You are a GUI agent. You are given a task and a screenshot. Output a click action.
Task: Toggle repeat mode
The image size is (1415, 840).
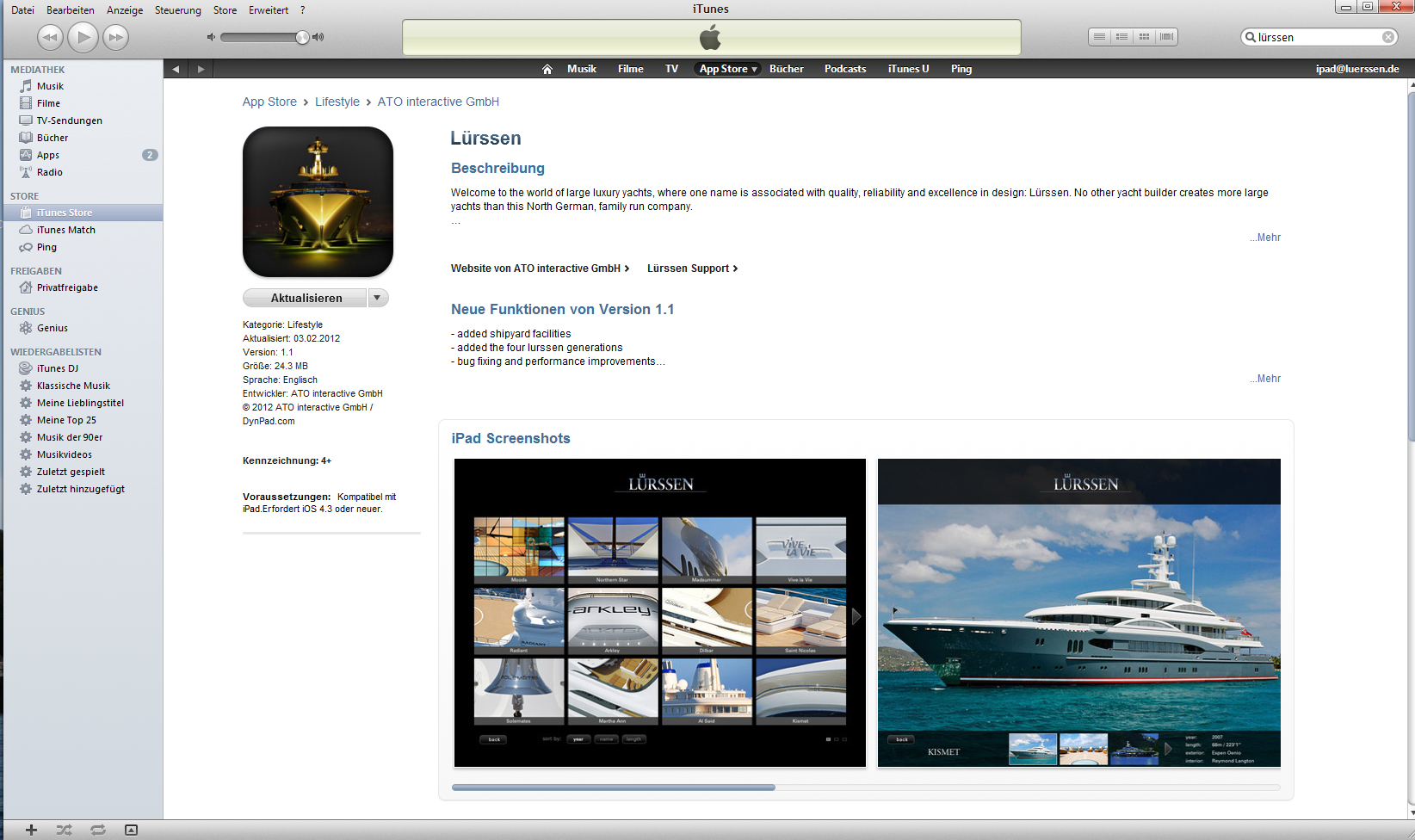tap(98, 830)
